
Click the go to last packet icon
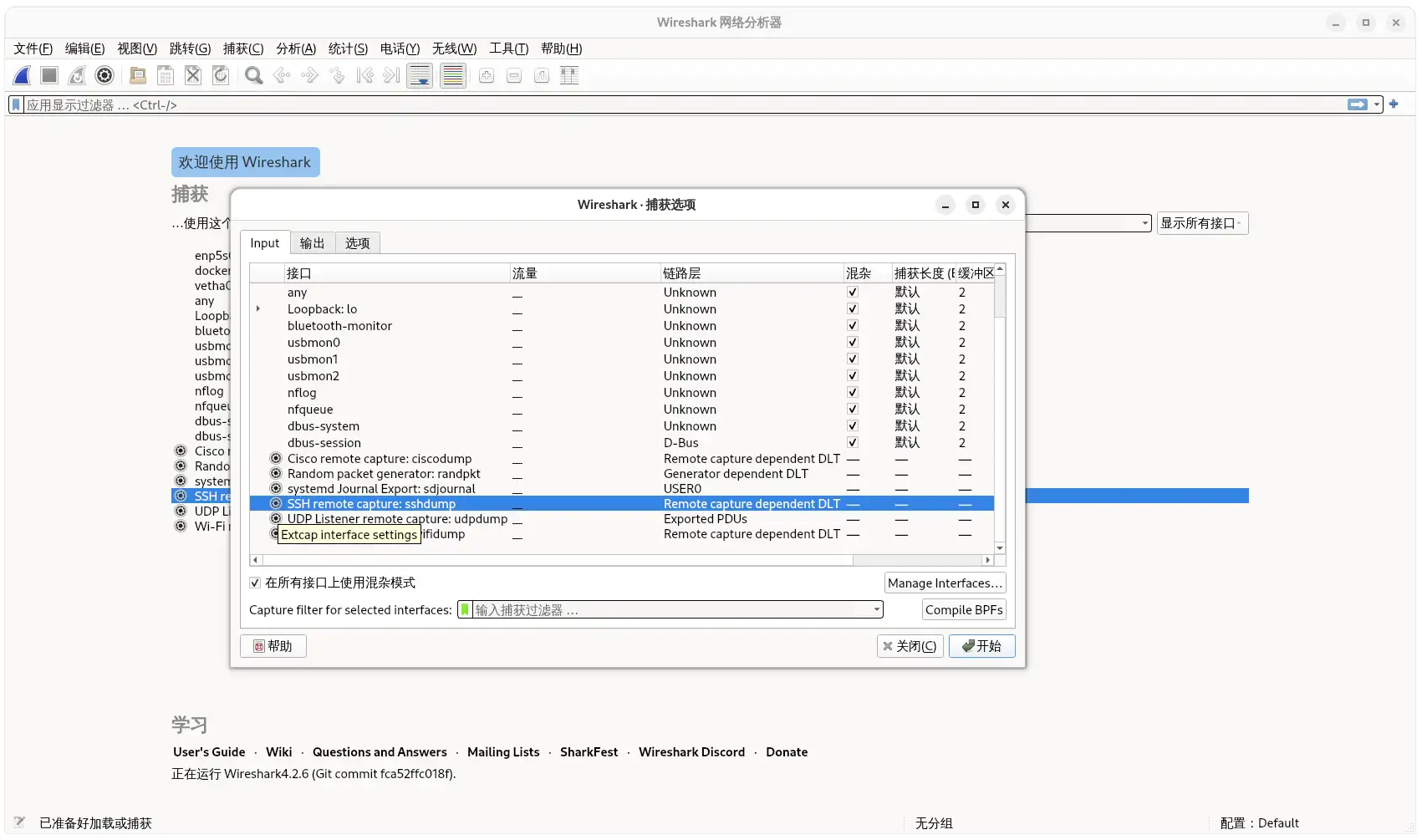[392, 76]
